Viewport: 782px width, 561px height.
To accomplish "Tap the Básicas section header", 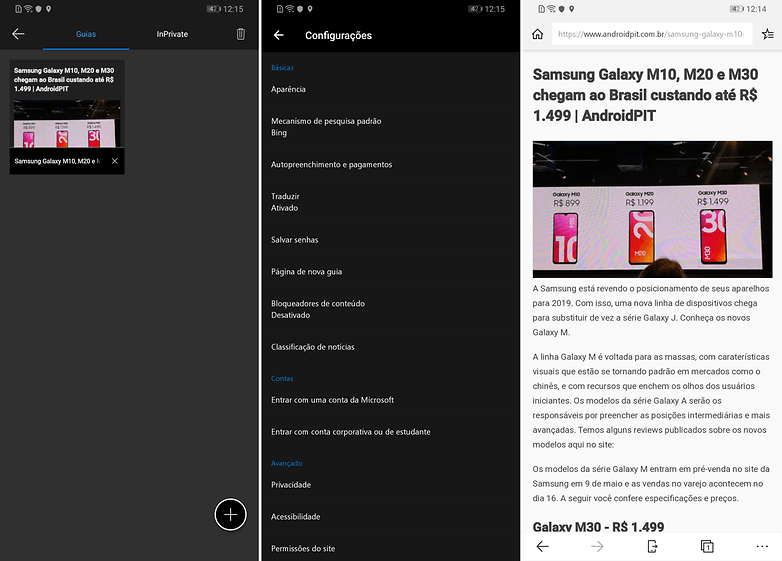I will pos(282,68).
